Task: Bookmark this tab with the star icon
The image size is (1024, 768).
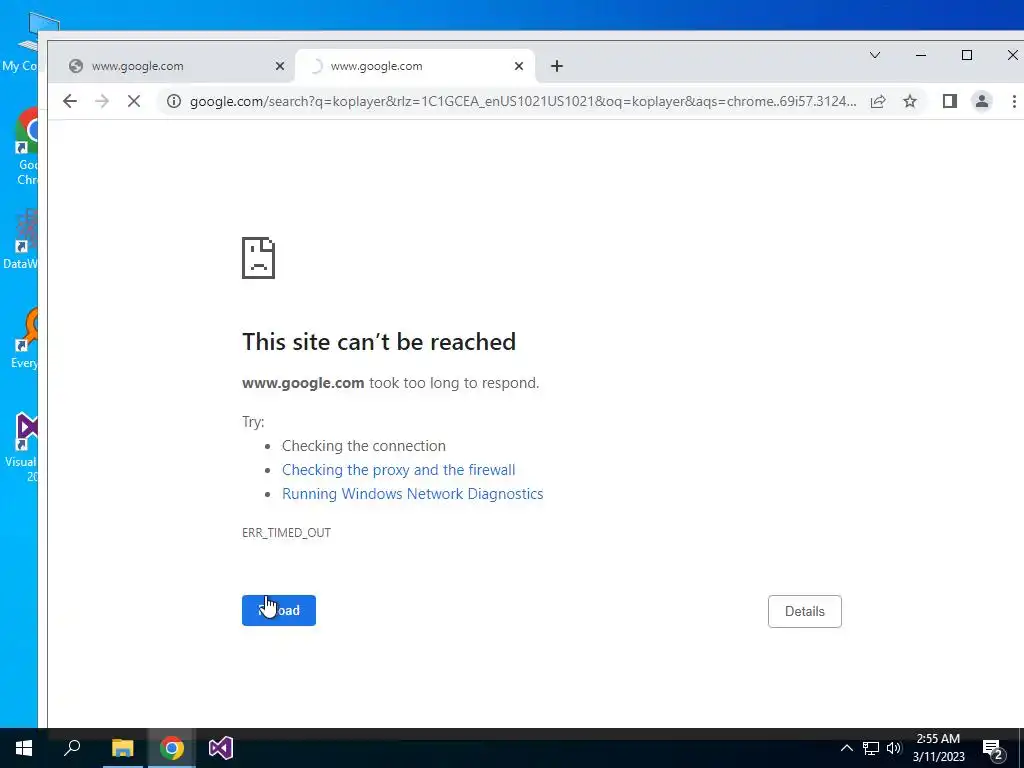Action: pyautogui.click(x=910, y=101)
